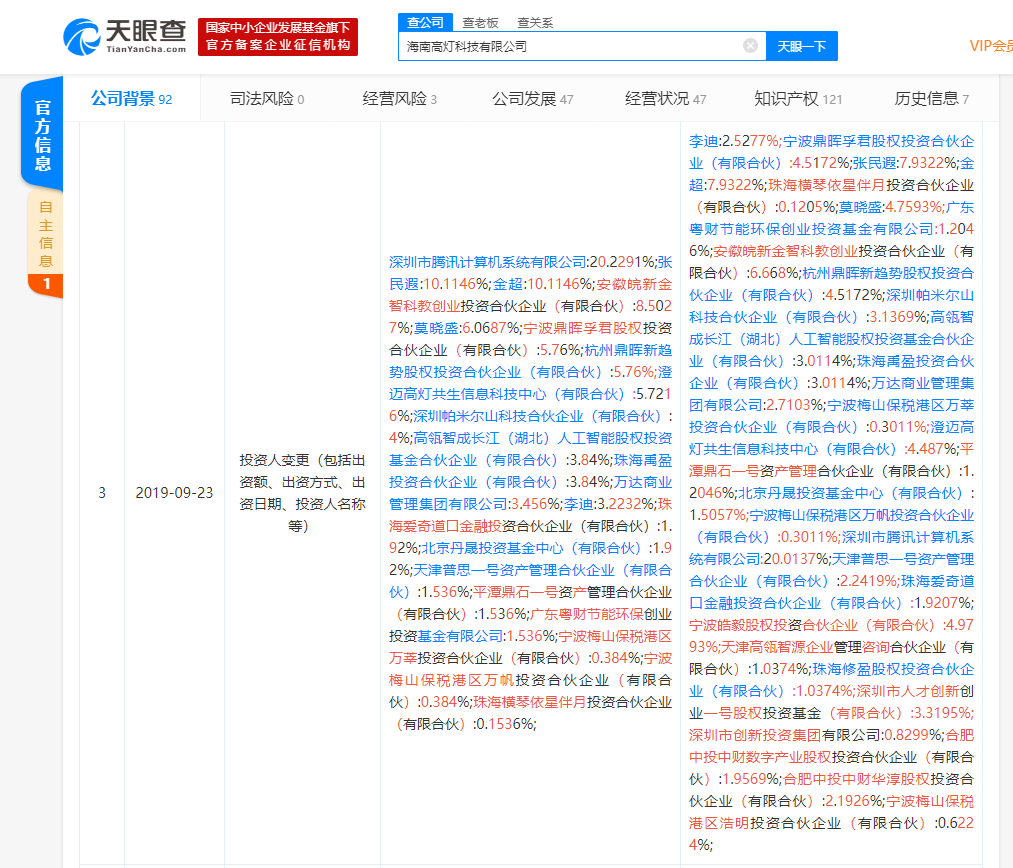This screenshot has width=1013, height=868.
Task: Open 深圳市腾讯计算机系统有限公司 link in before-change column
Action: (487, 262)
